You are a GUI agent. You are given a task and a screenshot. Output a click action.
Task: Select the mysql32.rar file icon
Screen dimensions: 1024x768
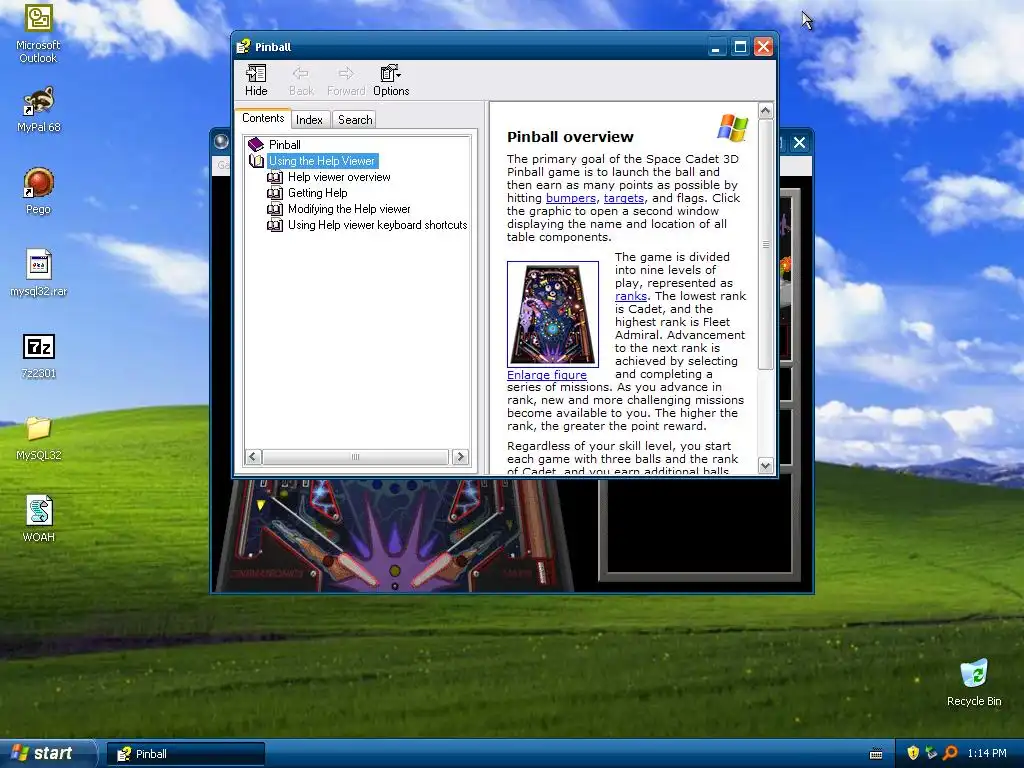coord(38,273)
